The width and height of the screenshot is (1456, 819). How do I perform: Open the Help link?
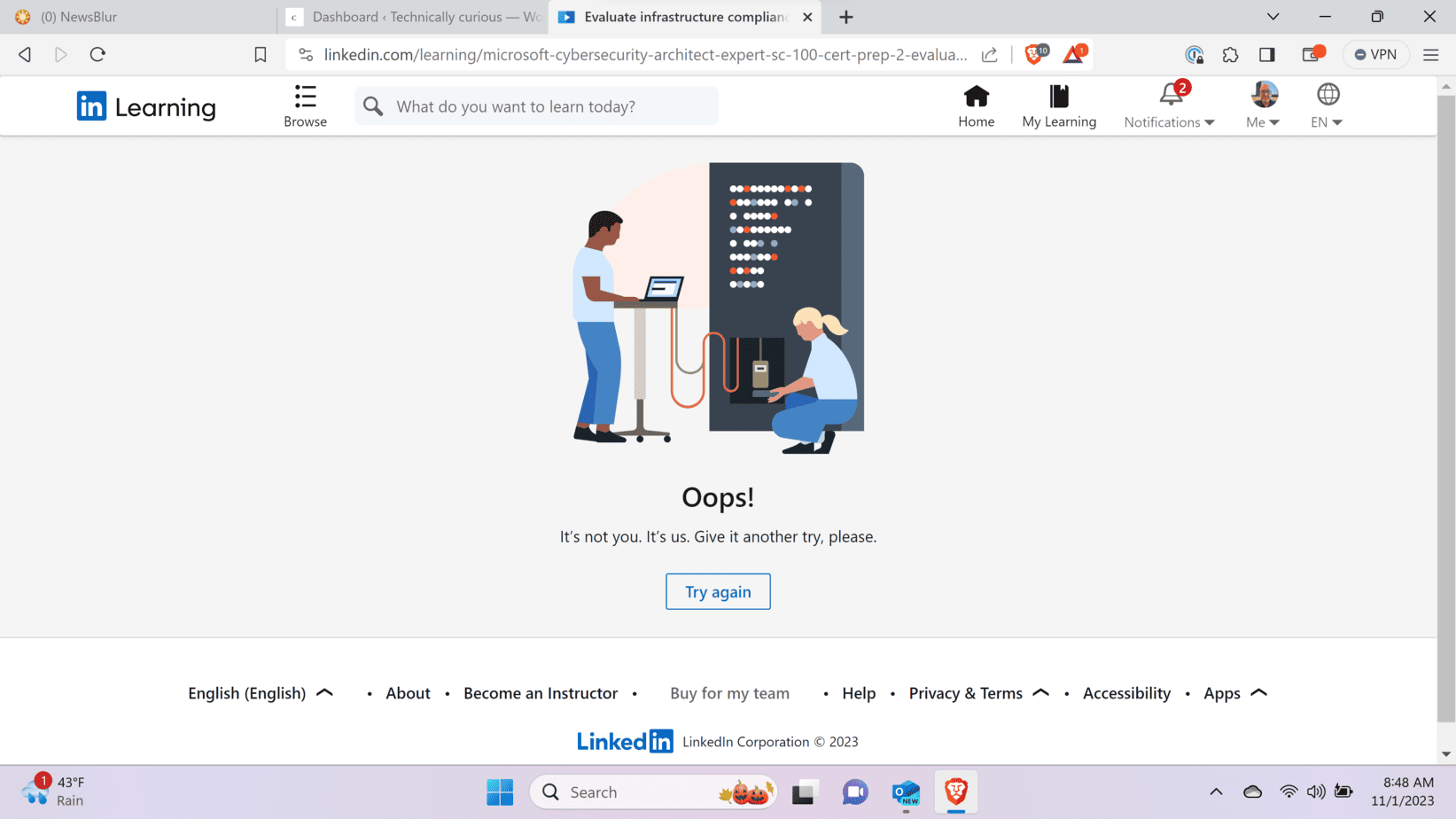click(x=859, y=693)
